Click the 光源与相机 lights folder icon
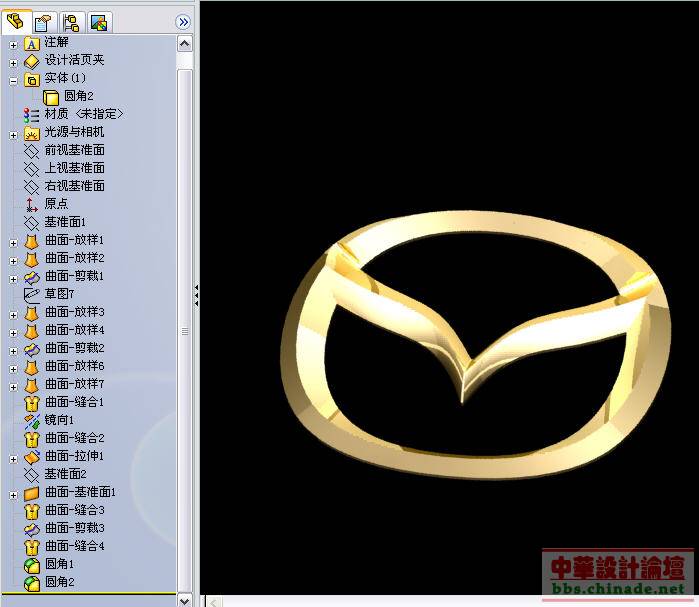Viewport: 699px width, 607px height. click(x=32, y=133)
